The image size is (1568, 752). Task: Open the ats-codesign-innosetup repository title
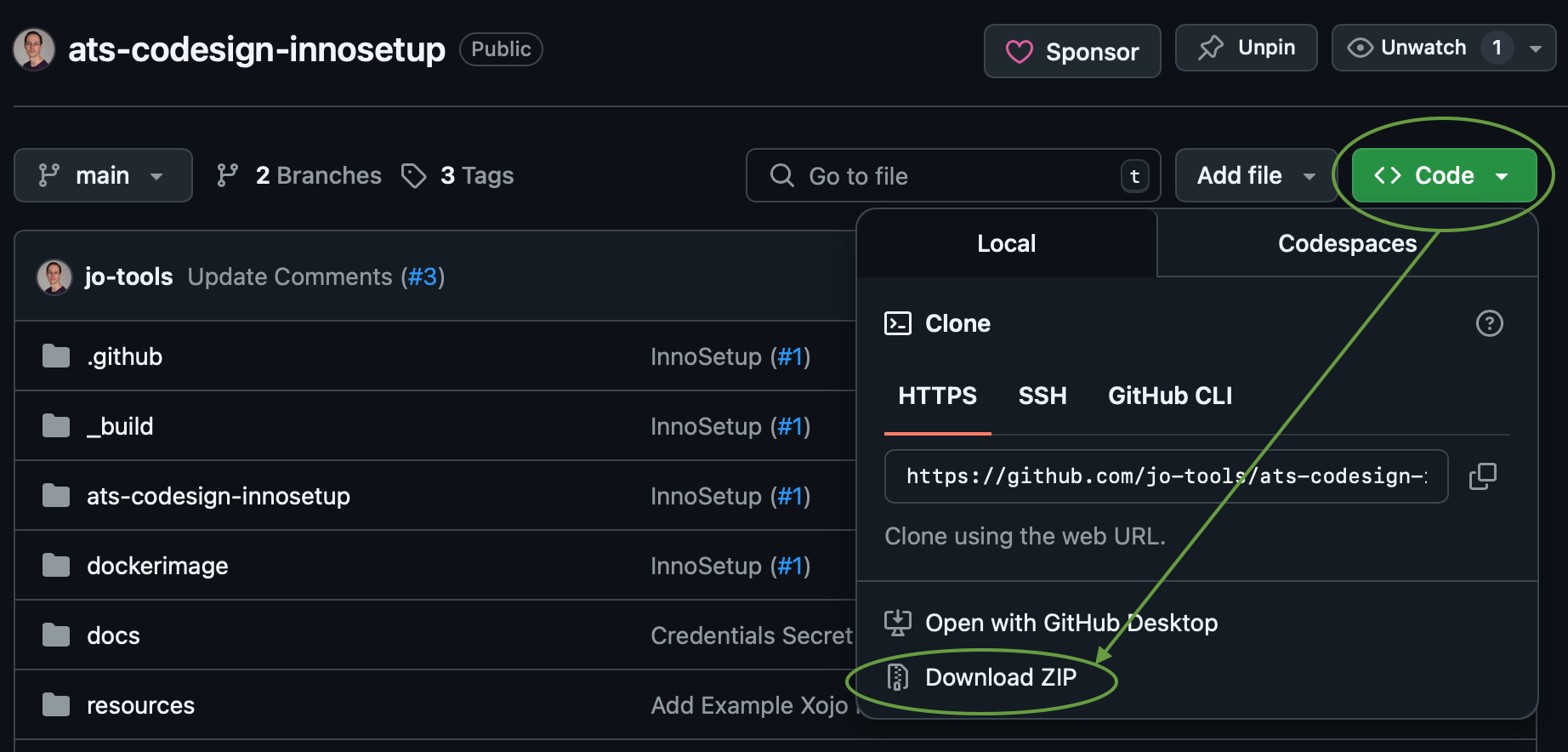pyautogui.click(x=257, y=49)
